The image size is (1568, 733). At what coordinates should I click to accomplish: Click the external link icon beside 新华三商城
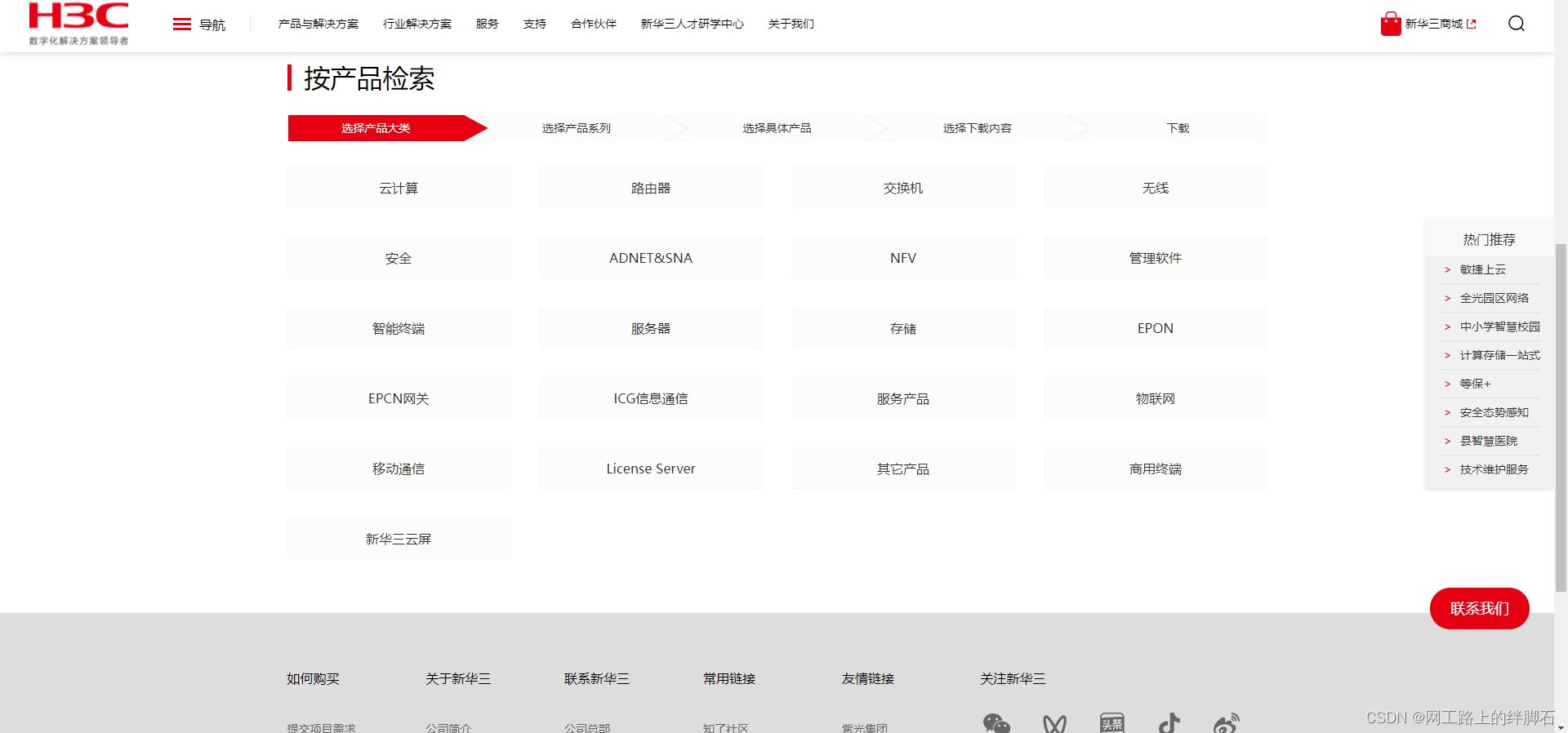click(1472, 24)
